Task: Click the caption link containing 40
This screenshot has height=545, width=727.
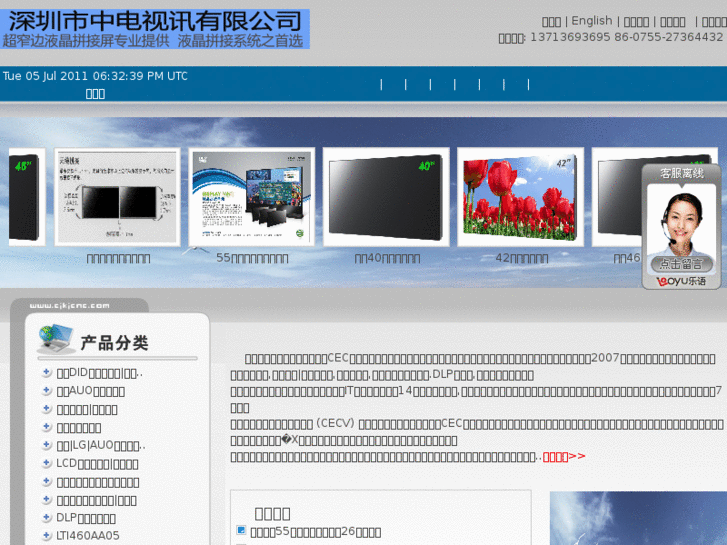Action: (x=387, y=258)
